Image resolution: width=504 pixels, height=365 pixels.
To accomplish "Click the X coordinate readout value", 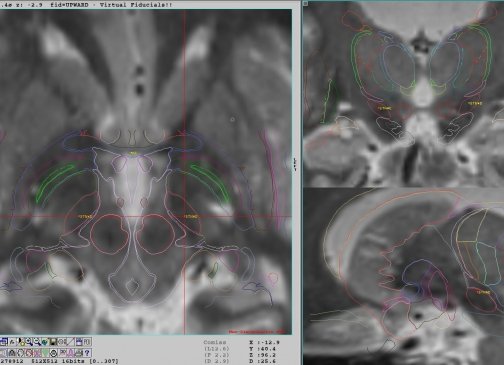I will point(271,343).
